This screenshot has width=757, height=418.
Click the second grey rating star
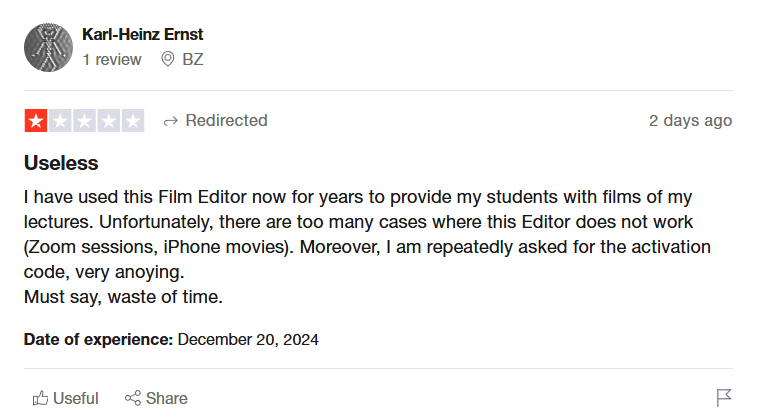click(x=60, y=121)
